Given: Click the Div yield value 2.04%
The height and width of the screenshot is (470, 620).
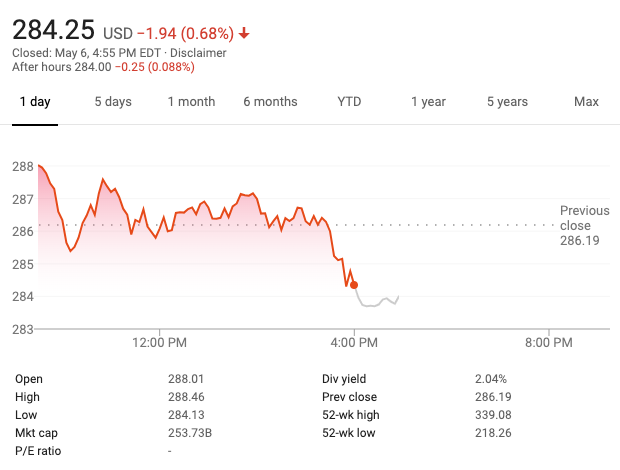Looking at the screenshot, I should [x=491, y=379].
